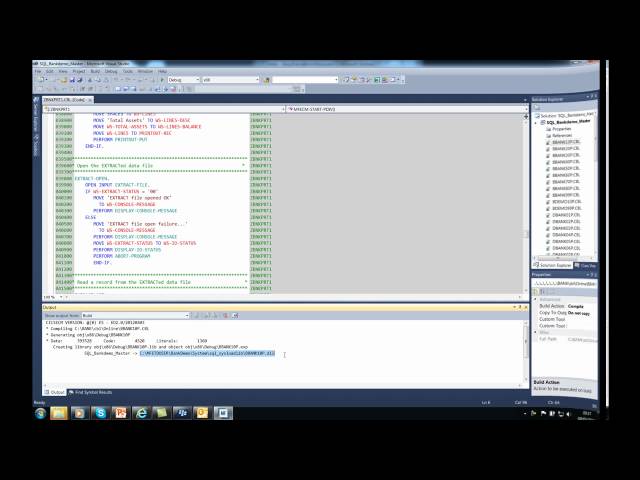640x480 pixels.
Task: Open the Show output from Build dropdown
Action: coord(136,316)
